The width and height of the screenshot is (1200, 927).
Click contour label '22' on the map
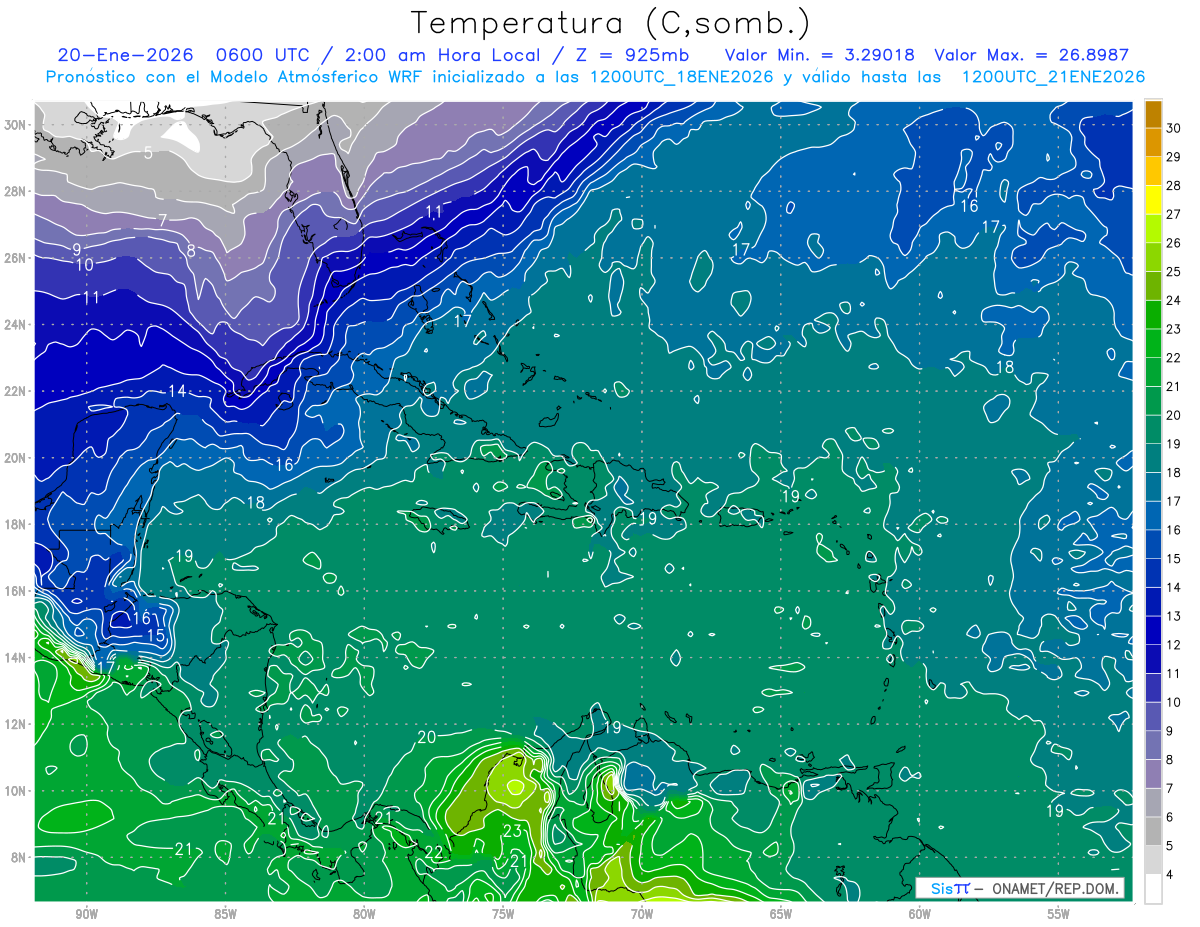(434, 852)
